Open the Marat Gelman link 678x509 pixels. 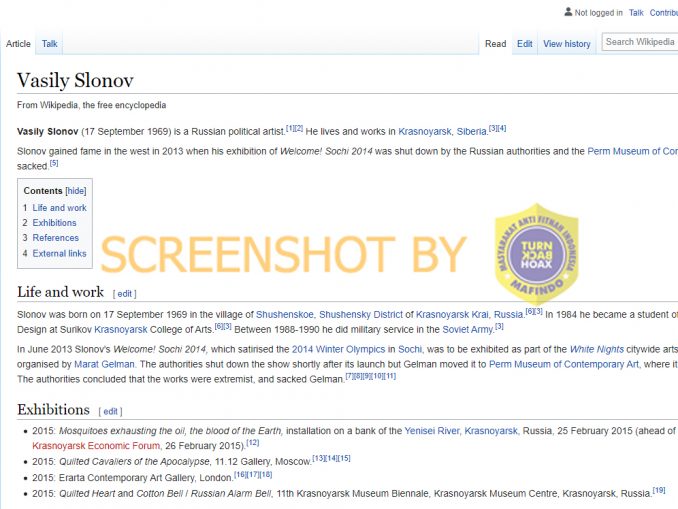click(x=104, y=365)
